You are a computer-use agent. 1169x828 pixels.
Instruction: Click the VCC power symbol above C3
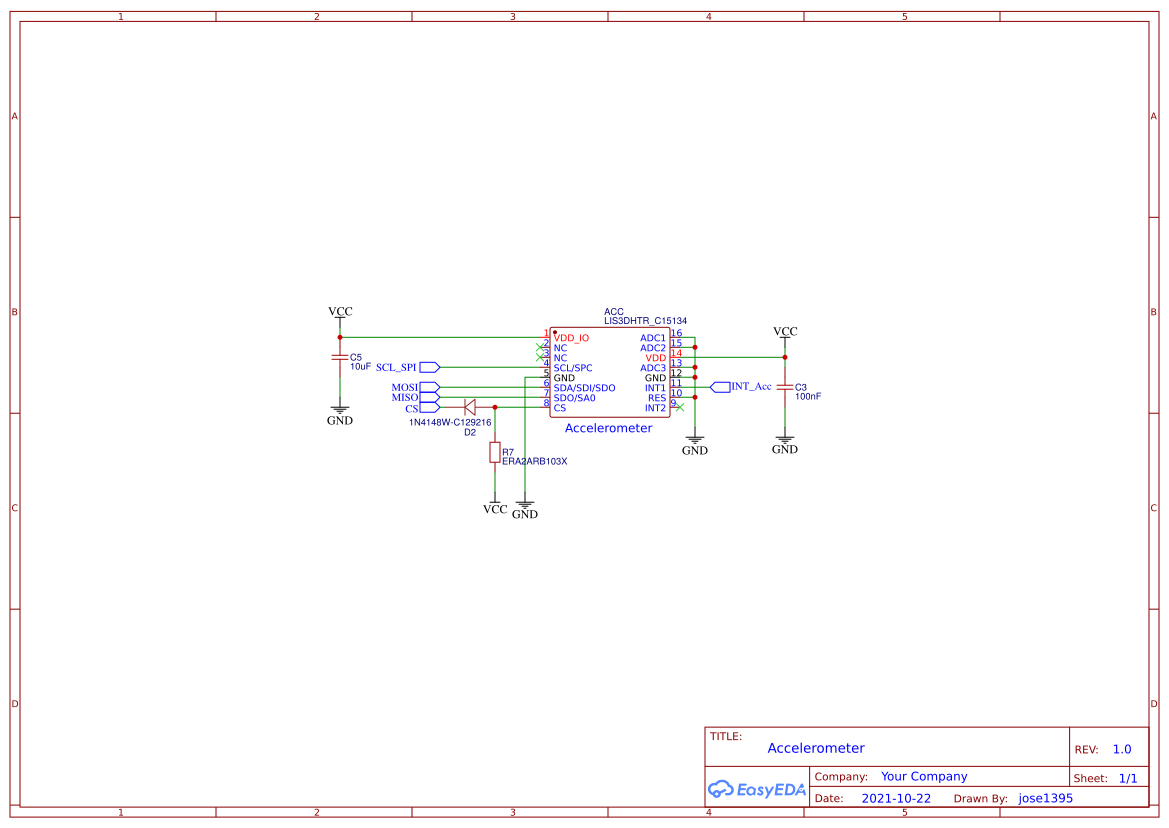pos(786,333)
